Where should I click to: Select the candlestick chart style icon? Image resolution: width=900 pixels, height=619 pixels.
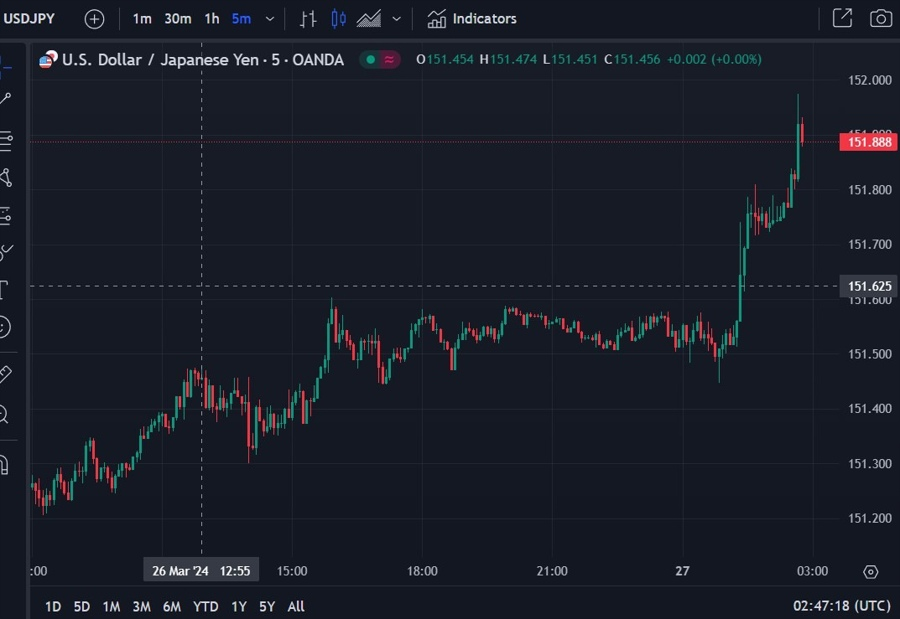(x=339, y=19)
